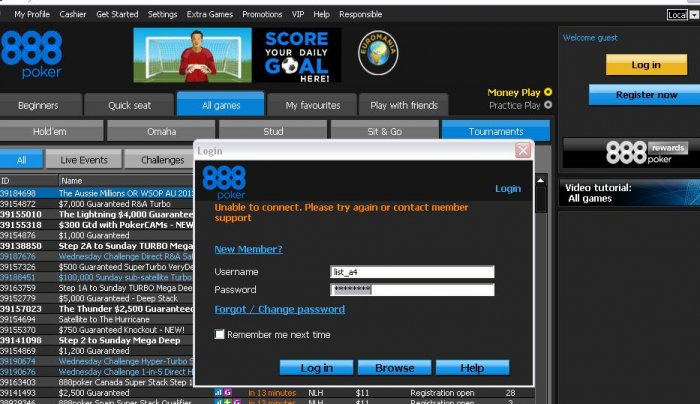Click the Browse button in Login dialog
The width and height of the screenshot is (700, 404).
pyautogui.click(x=394, y=367)
